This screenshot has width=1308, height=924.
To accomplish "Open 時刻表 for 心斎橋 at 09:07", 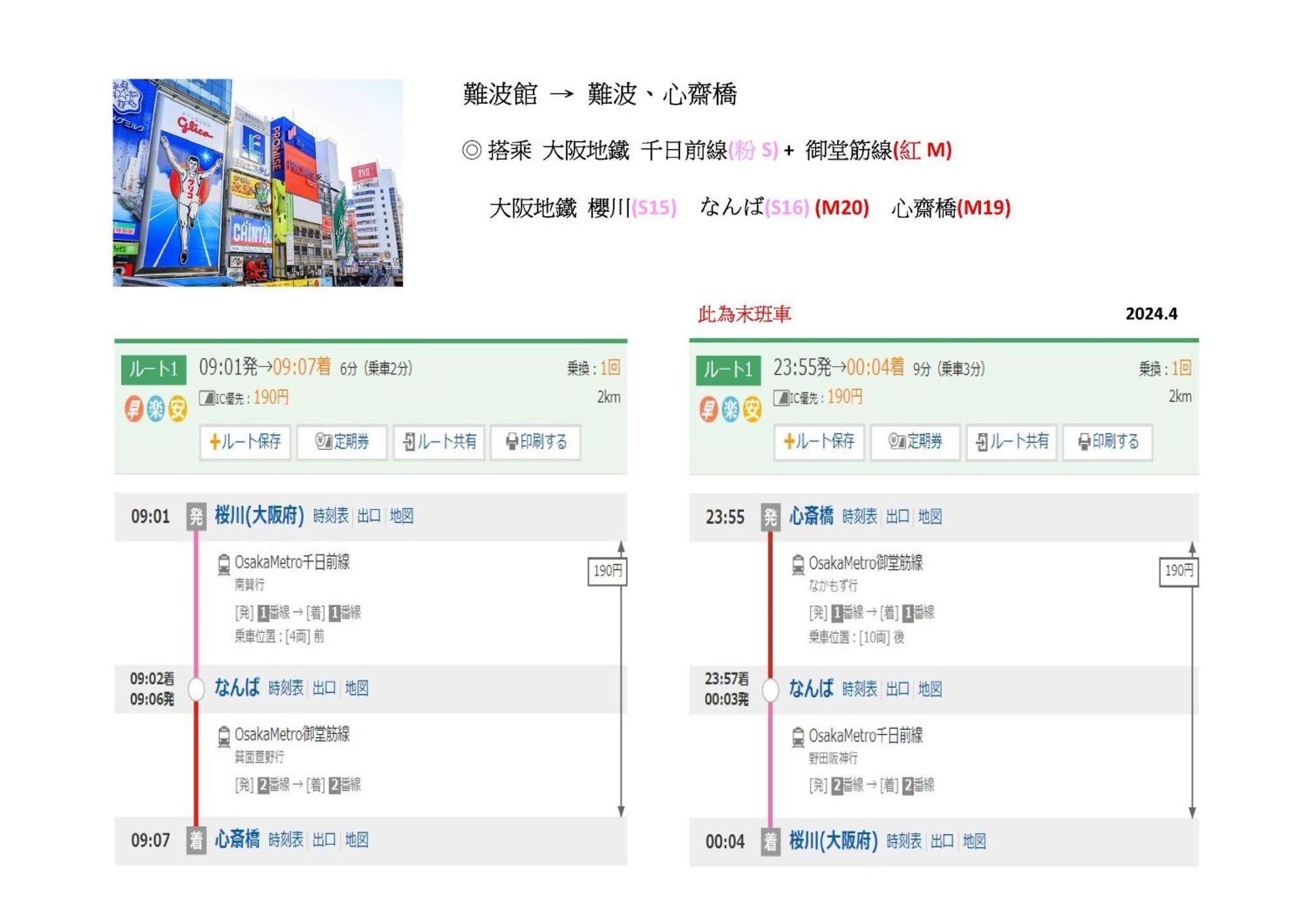I will 286,840.
